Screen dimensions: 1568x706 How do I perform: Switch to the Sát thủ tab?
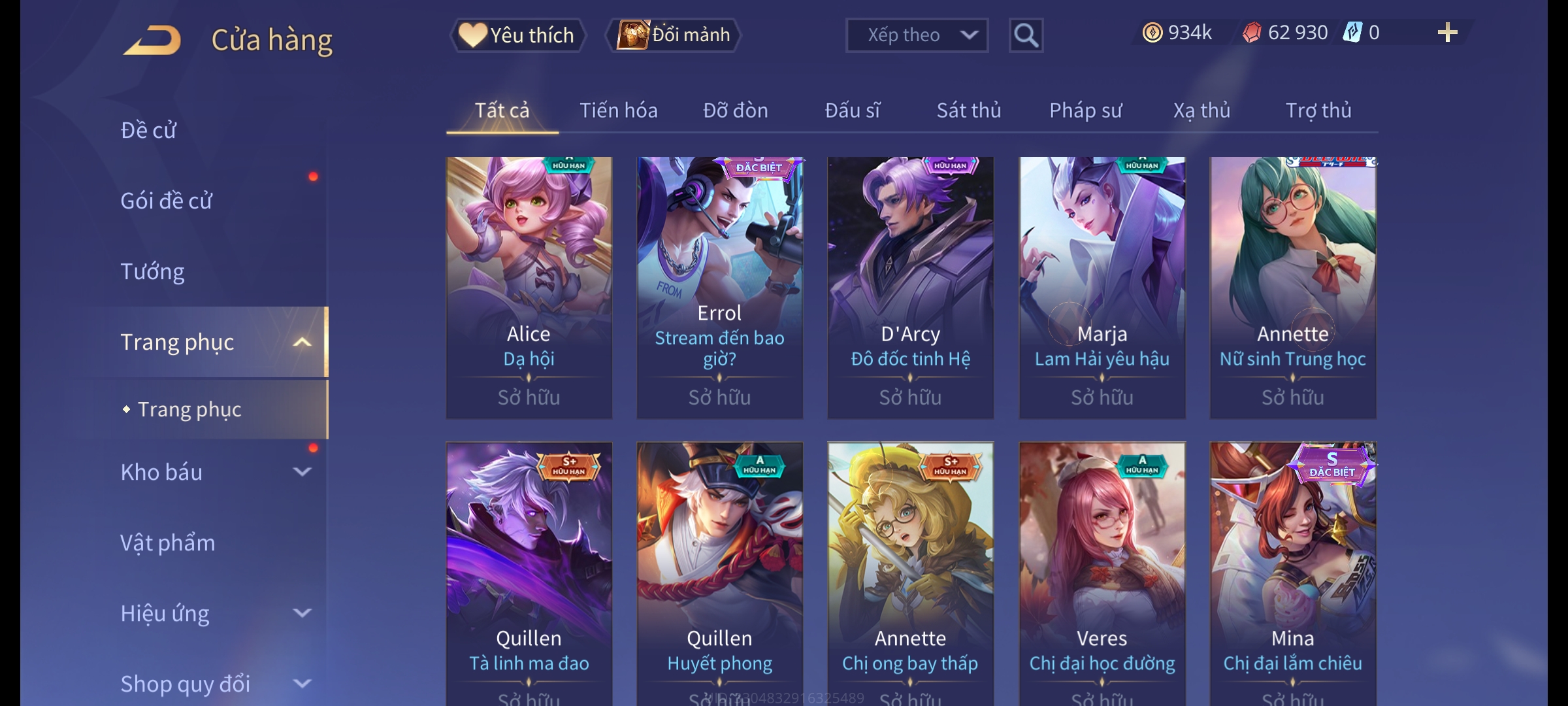969,110
